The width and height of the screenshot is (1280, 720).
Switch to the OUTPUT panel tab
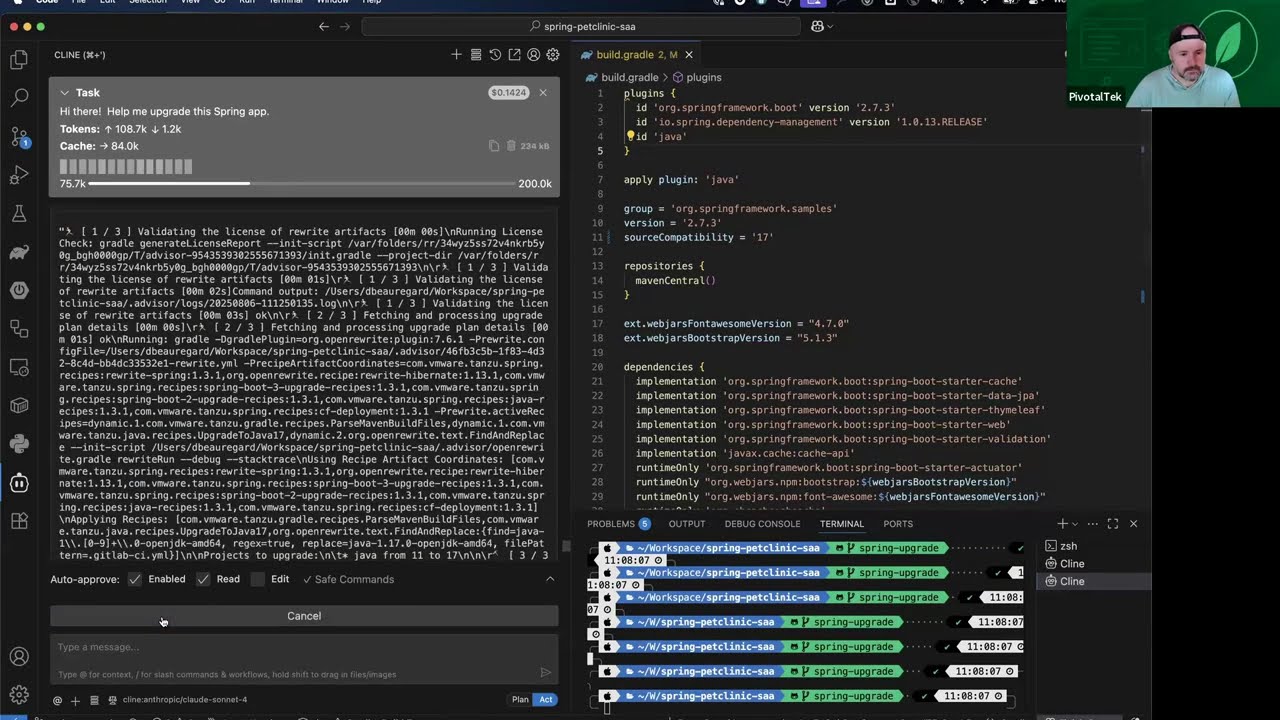[687, 524]
